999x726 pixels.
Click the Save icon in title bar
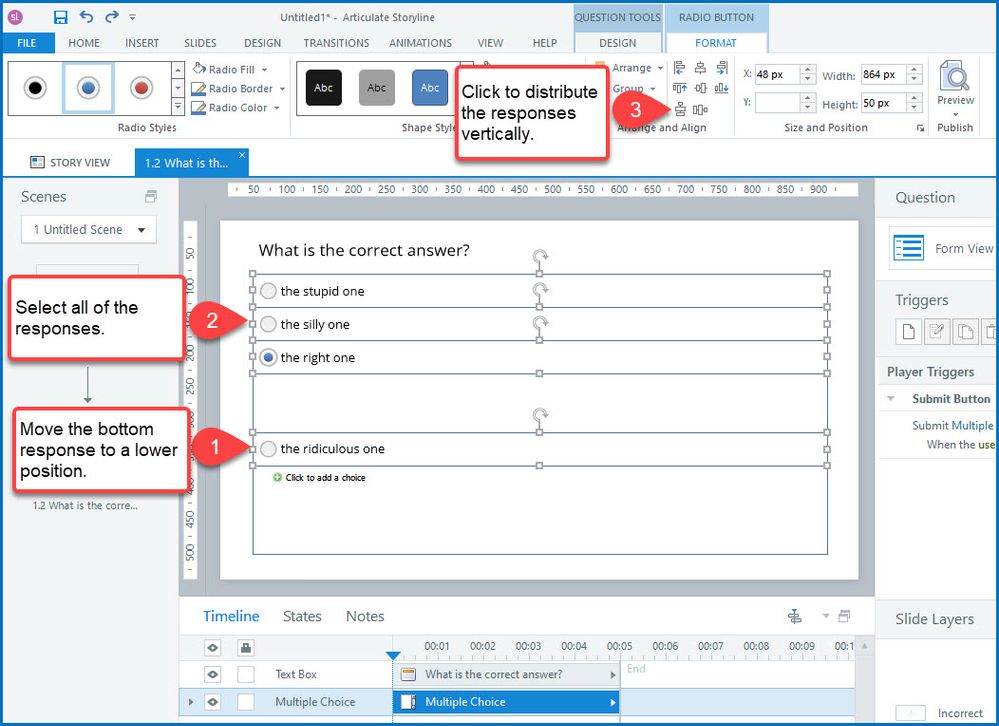tap(60, 17)
